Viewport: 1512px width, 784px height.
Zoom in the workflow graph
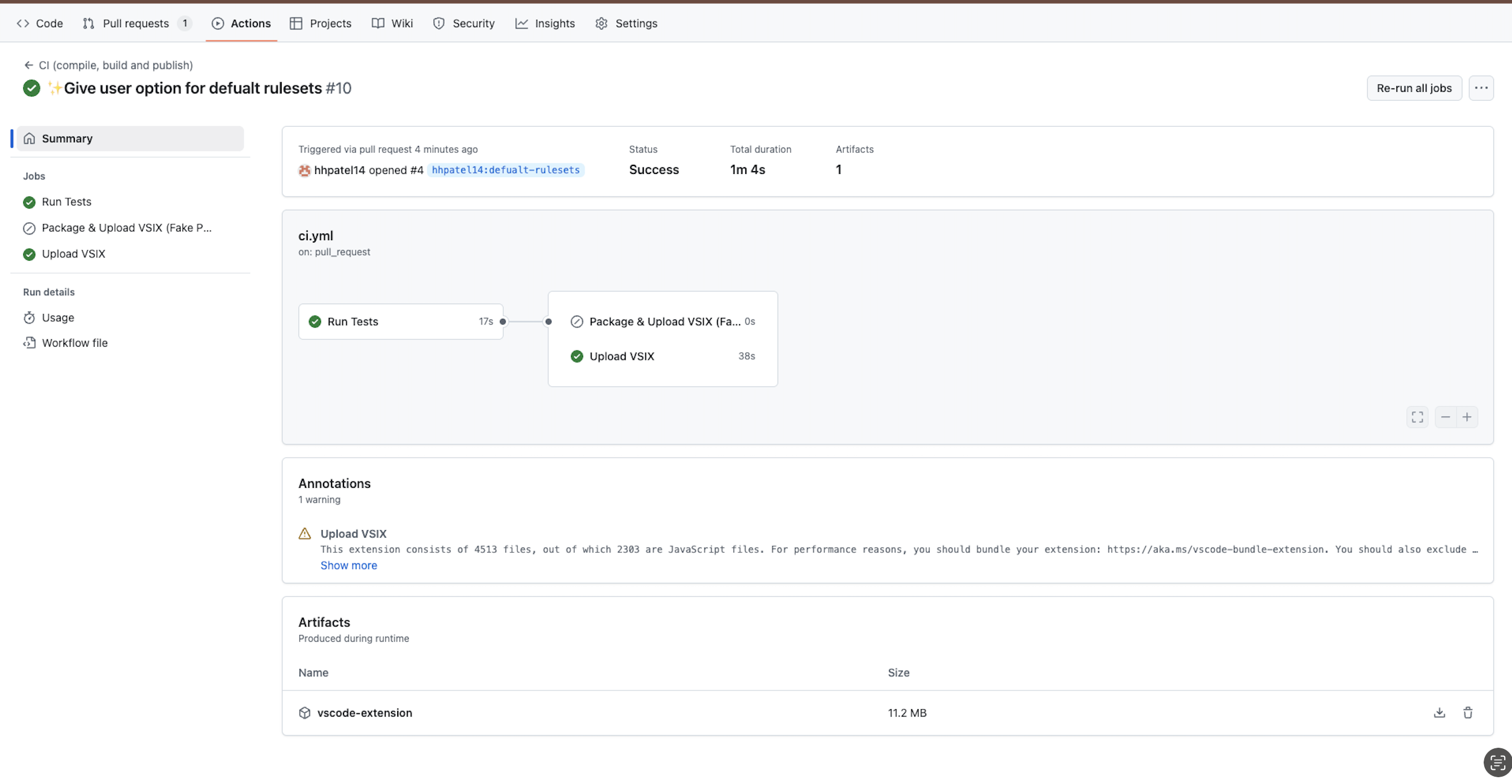[1467, 417]
